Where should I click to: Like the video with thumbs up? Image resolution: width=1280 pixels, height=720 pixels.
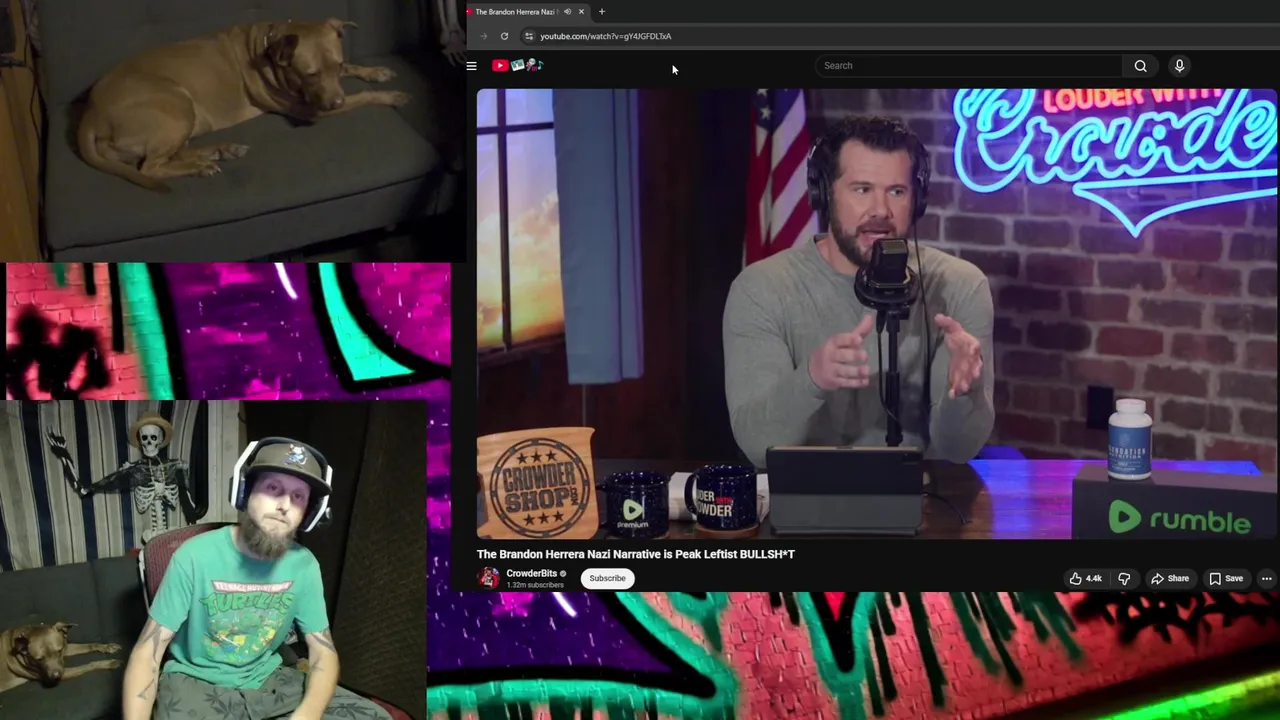point(1085,578)
